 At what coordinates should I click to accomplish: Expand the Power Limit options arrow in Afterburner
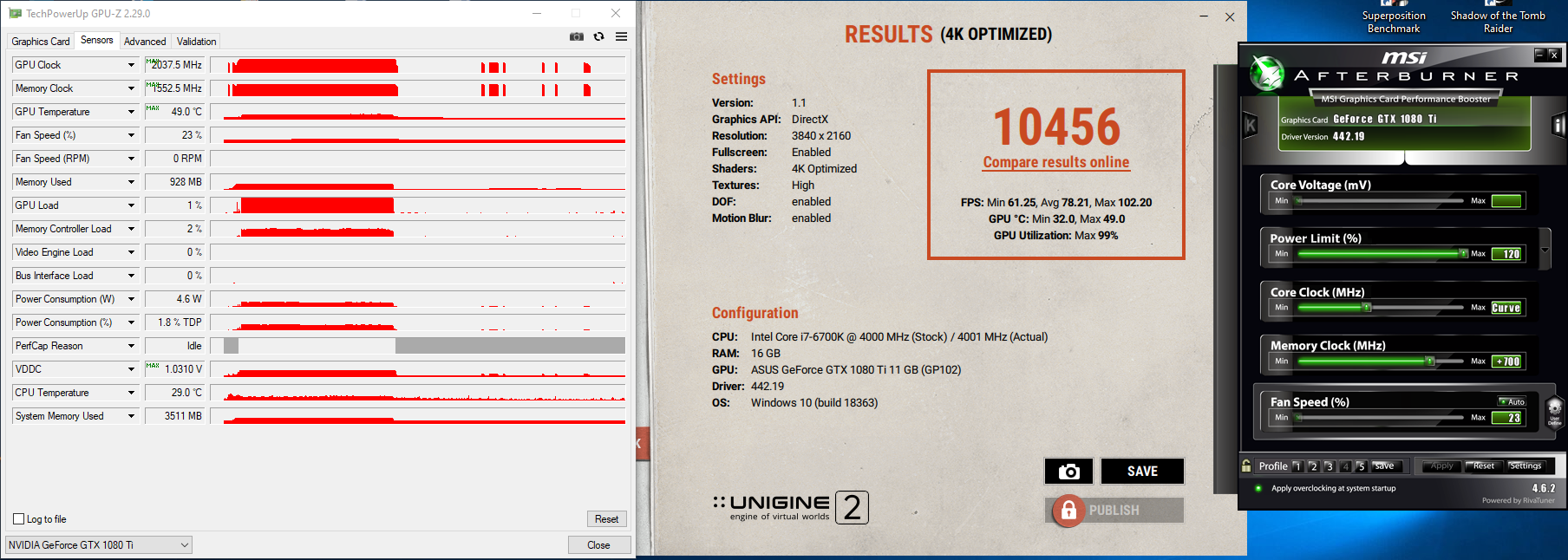(x=1545, y=251)
